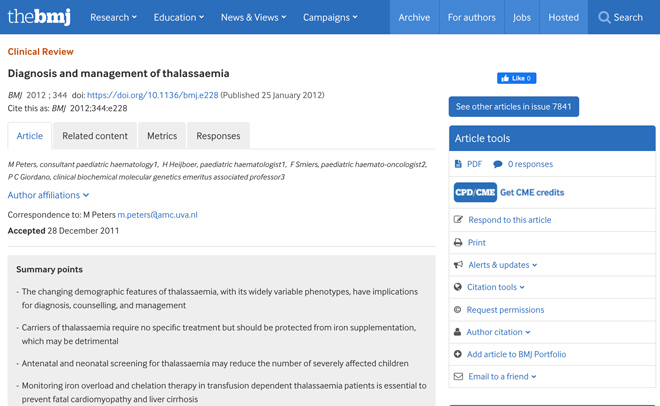Open the DOI link 10.1136/bmj.e228
The height and width of the screenshot is (406, 660).
pyautogui.click(x=152, y=95)
